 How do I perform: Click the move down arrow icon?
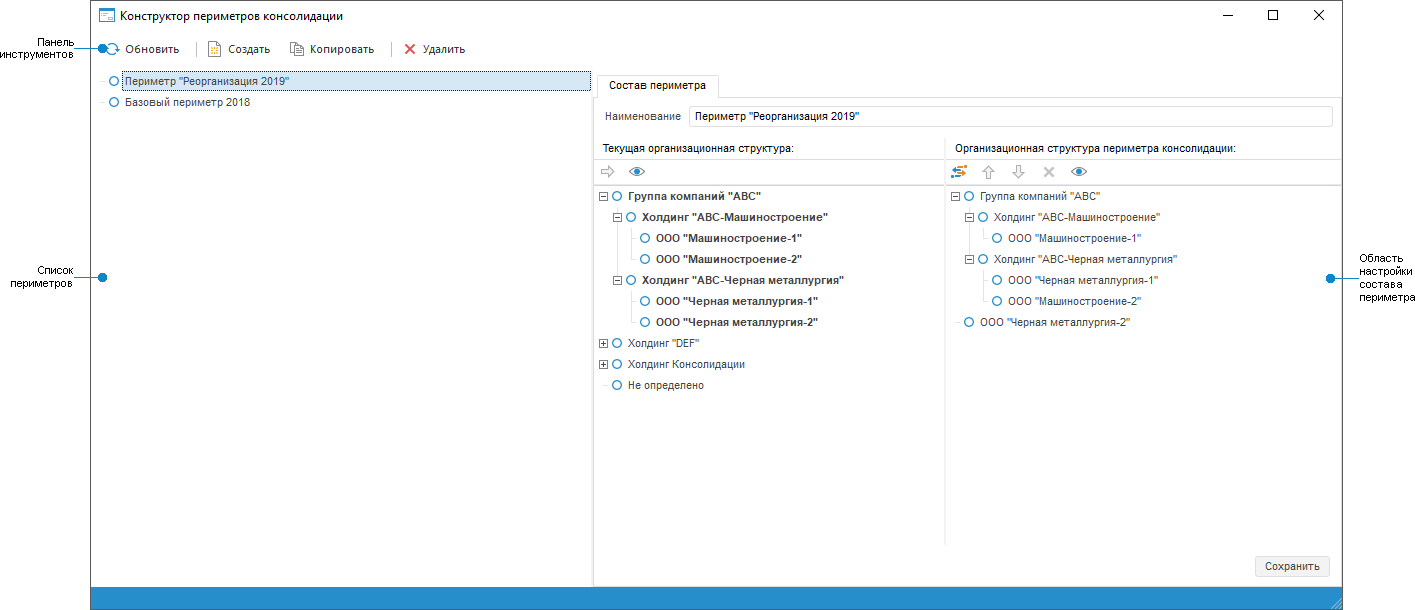click(1018, 172)
